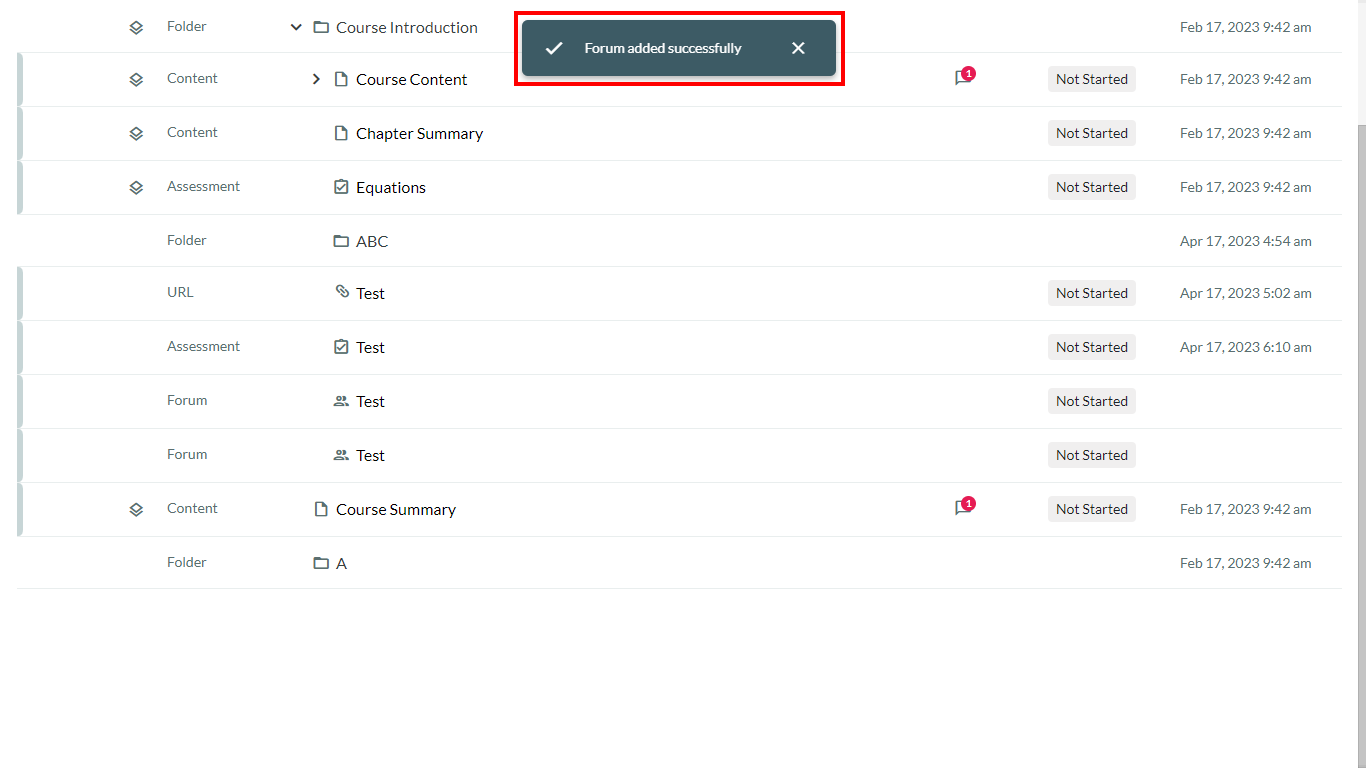Screen dimensions: 1366x768
Task: Open the Test assessment item
Action: pyautogui.click(x=370, y=347)
